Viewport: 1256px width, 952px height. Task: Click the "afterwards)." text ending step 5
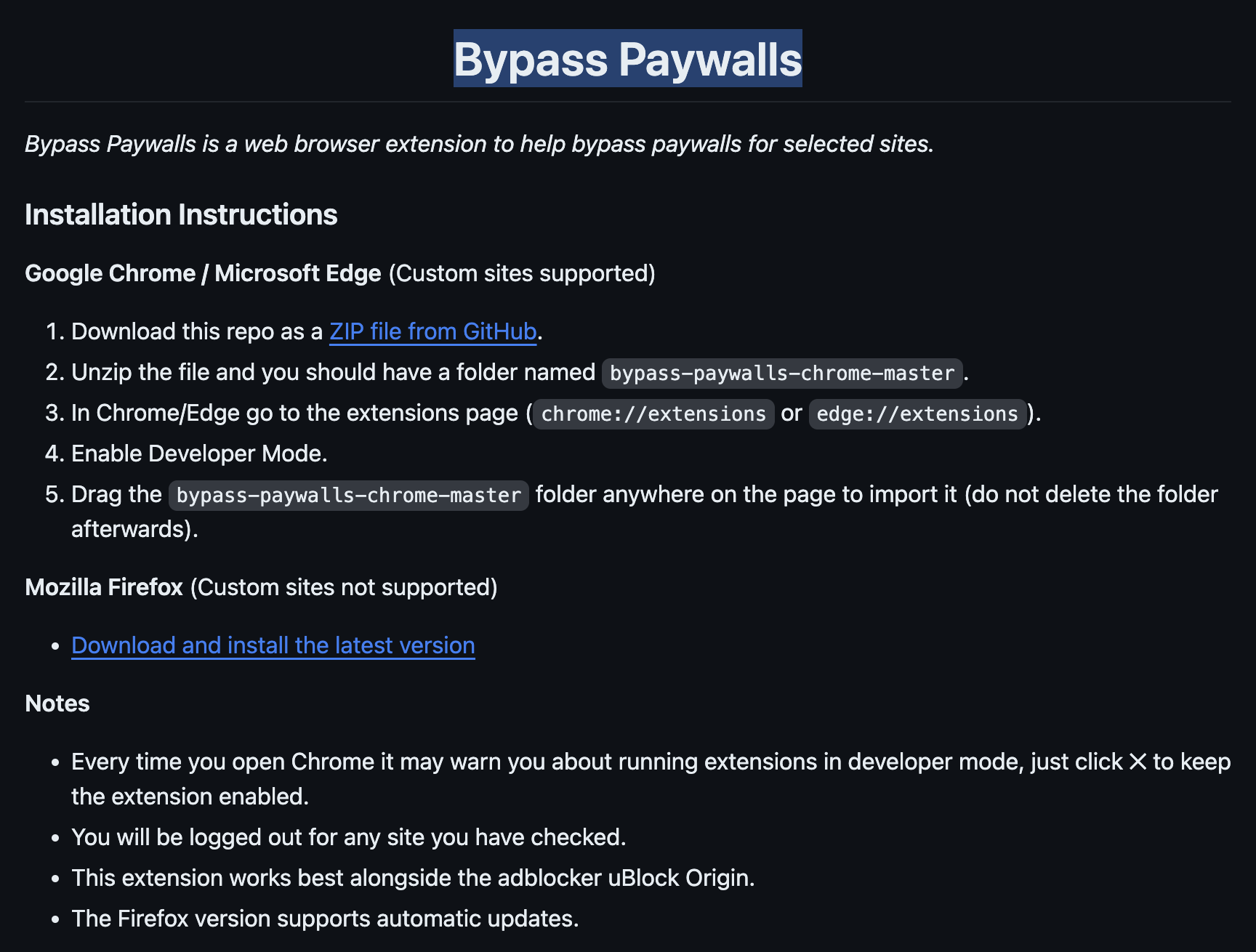click(134, 529)
